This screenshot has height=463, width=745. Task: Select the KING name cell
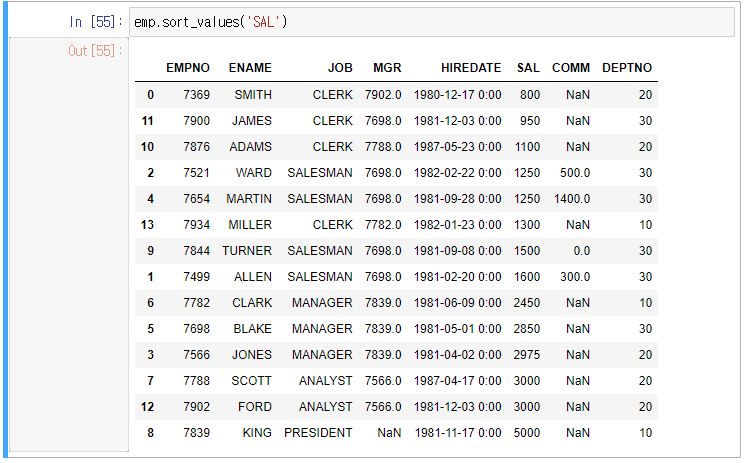[257, 433]
